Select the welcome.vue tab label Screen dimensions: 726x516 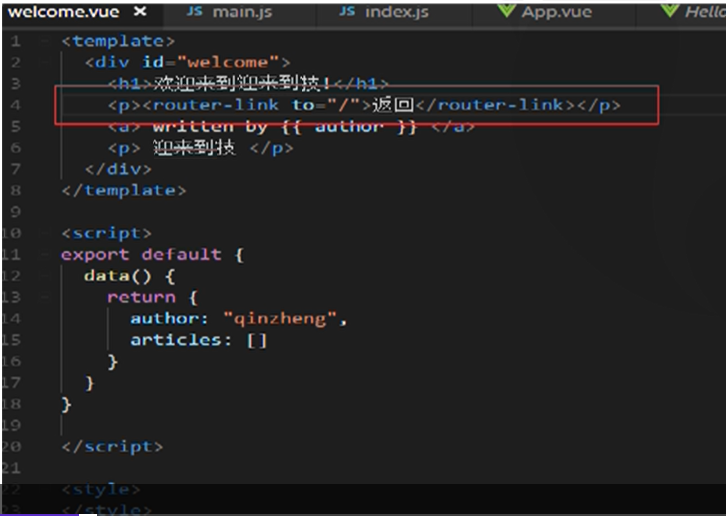(63, 12)
